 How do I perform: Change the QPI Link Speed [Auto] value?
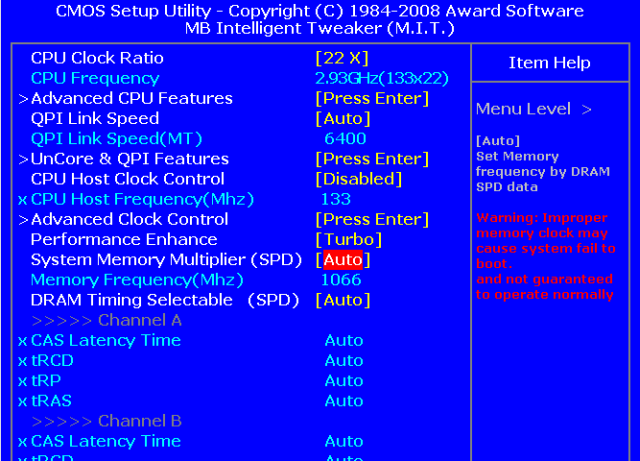point(343,118)
